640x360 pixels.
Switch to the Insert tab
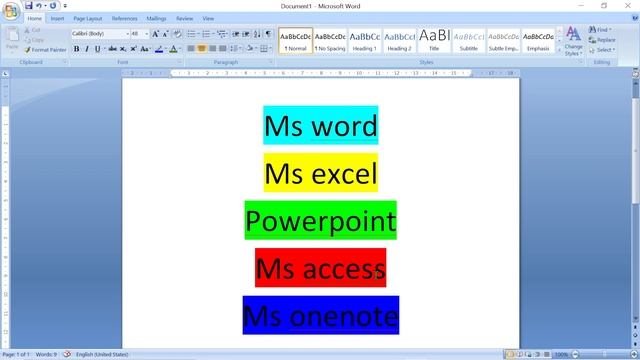(x=57, y=19)
